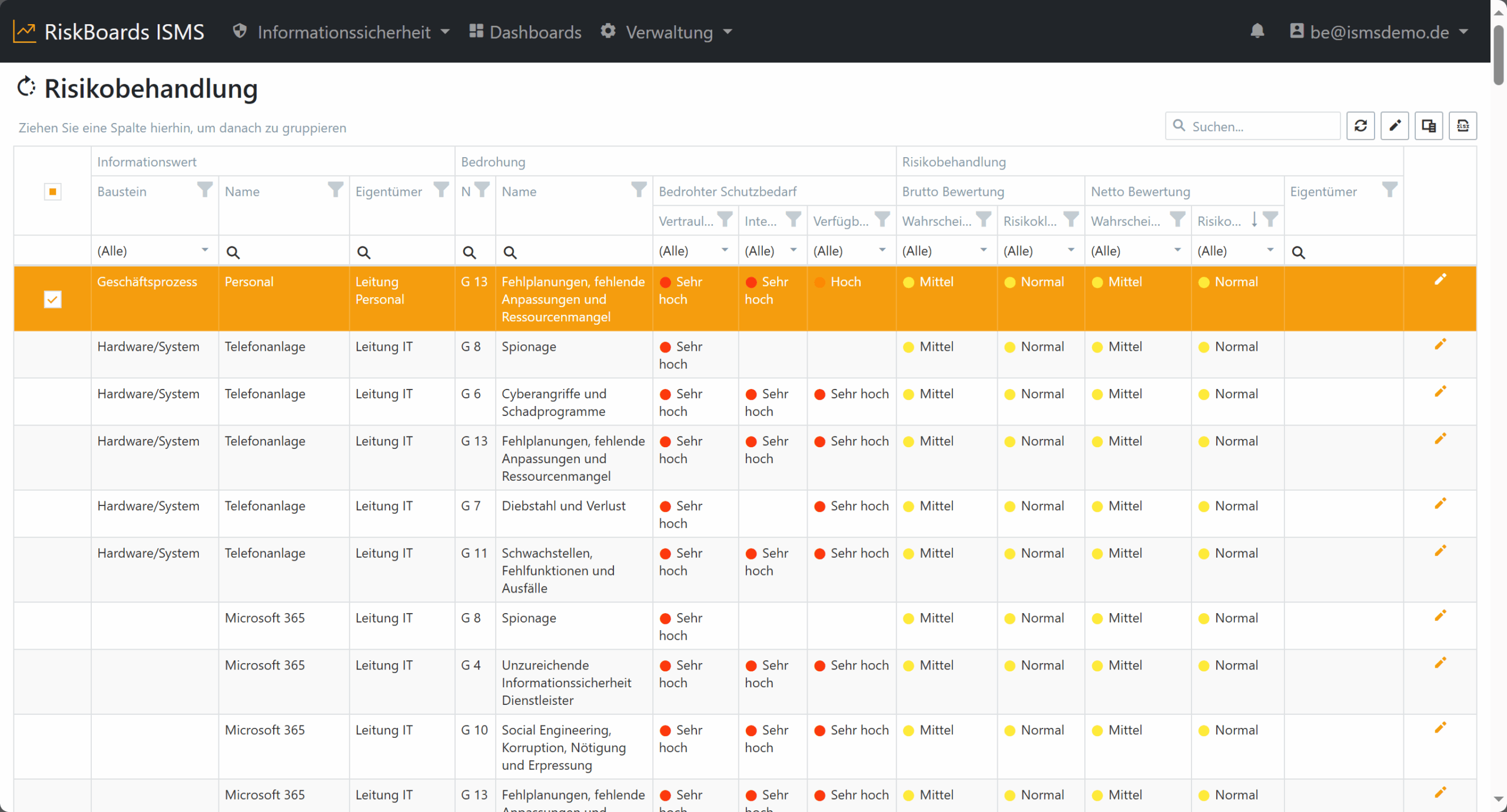Click the notification bell icon
The width and height of the screenshot is (1507, 812).
pyautogui.click(x=1257, y=31)
